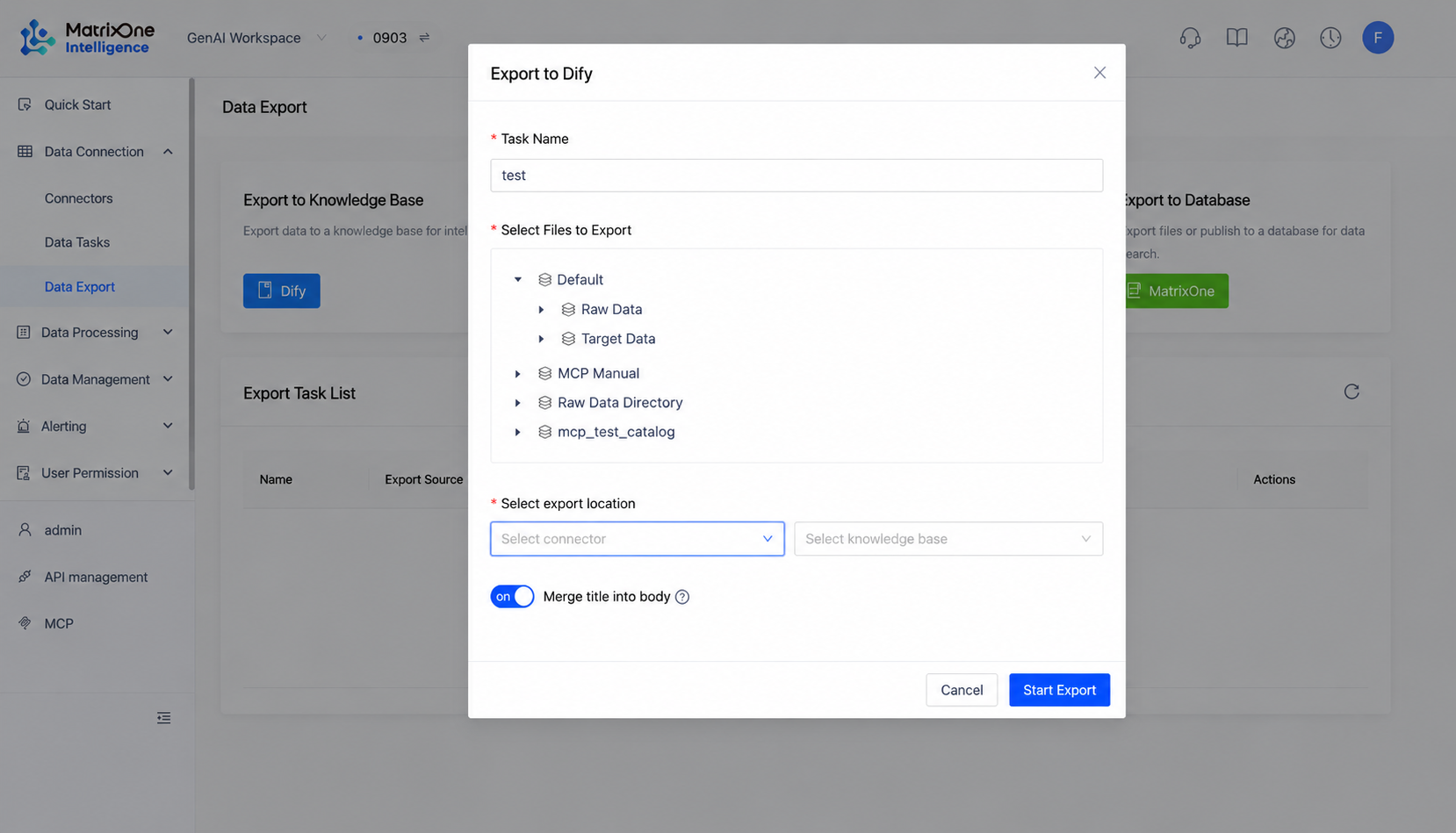Click the Quick Start sidebar icon

point(25,104)
